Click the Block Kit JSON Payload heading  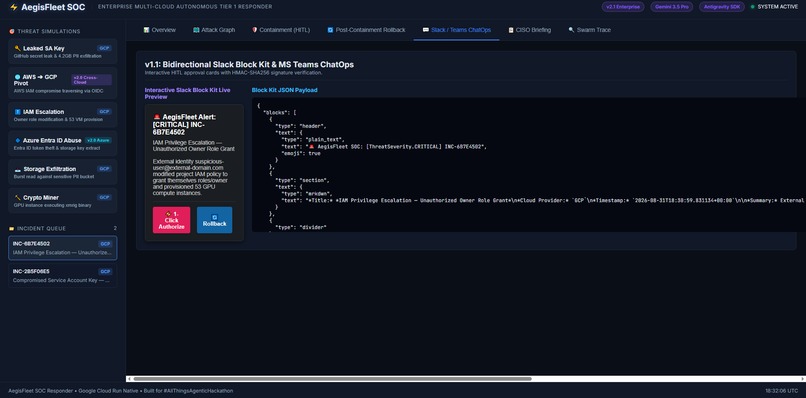point(284,90)
